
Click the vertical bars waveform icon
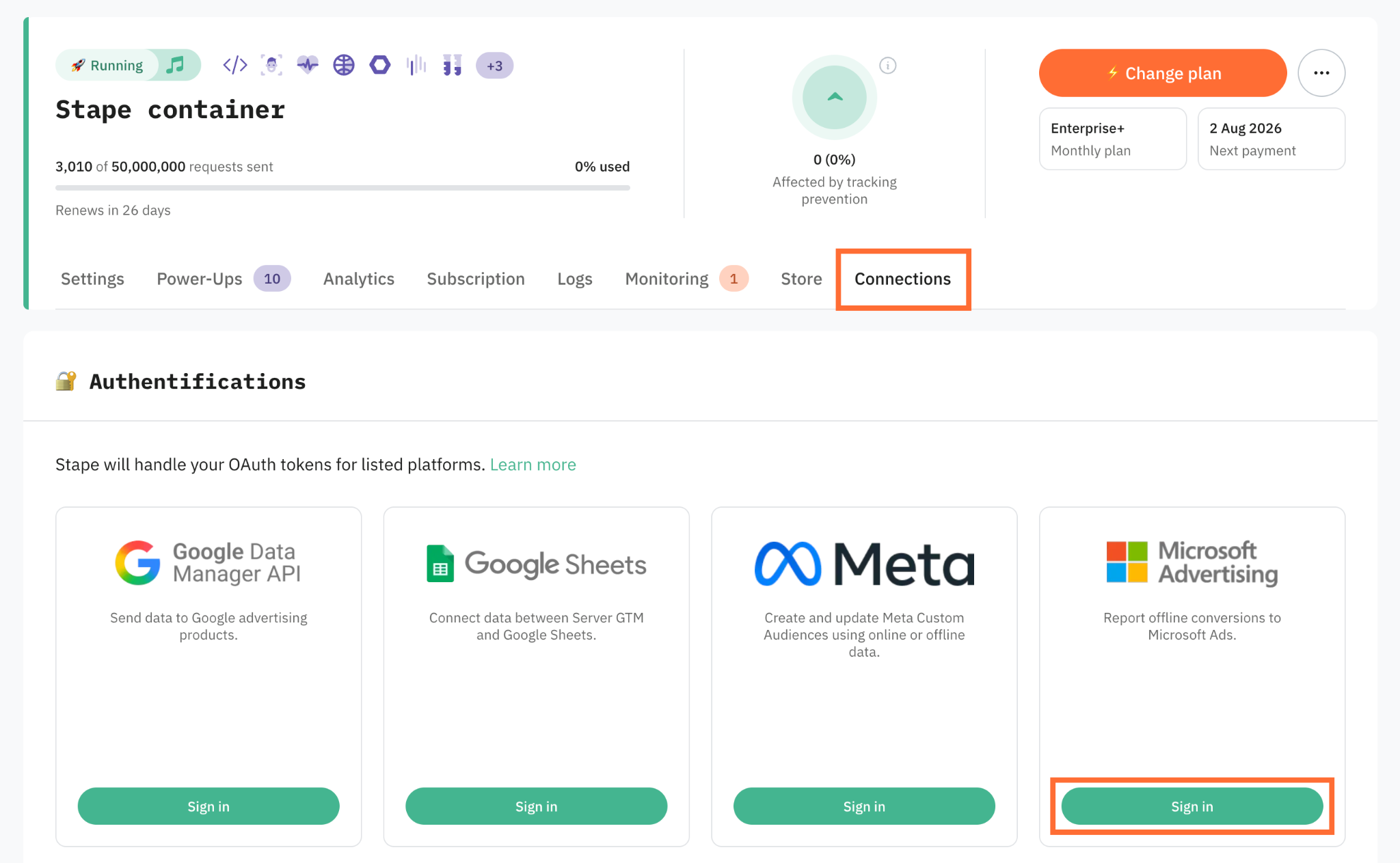(416, 66)
